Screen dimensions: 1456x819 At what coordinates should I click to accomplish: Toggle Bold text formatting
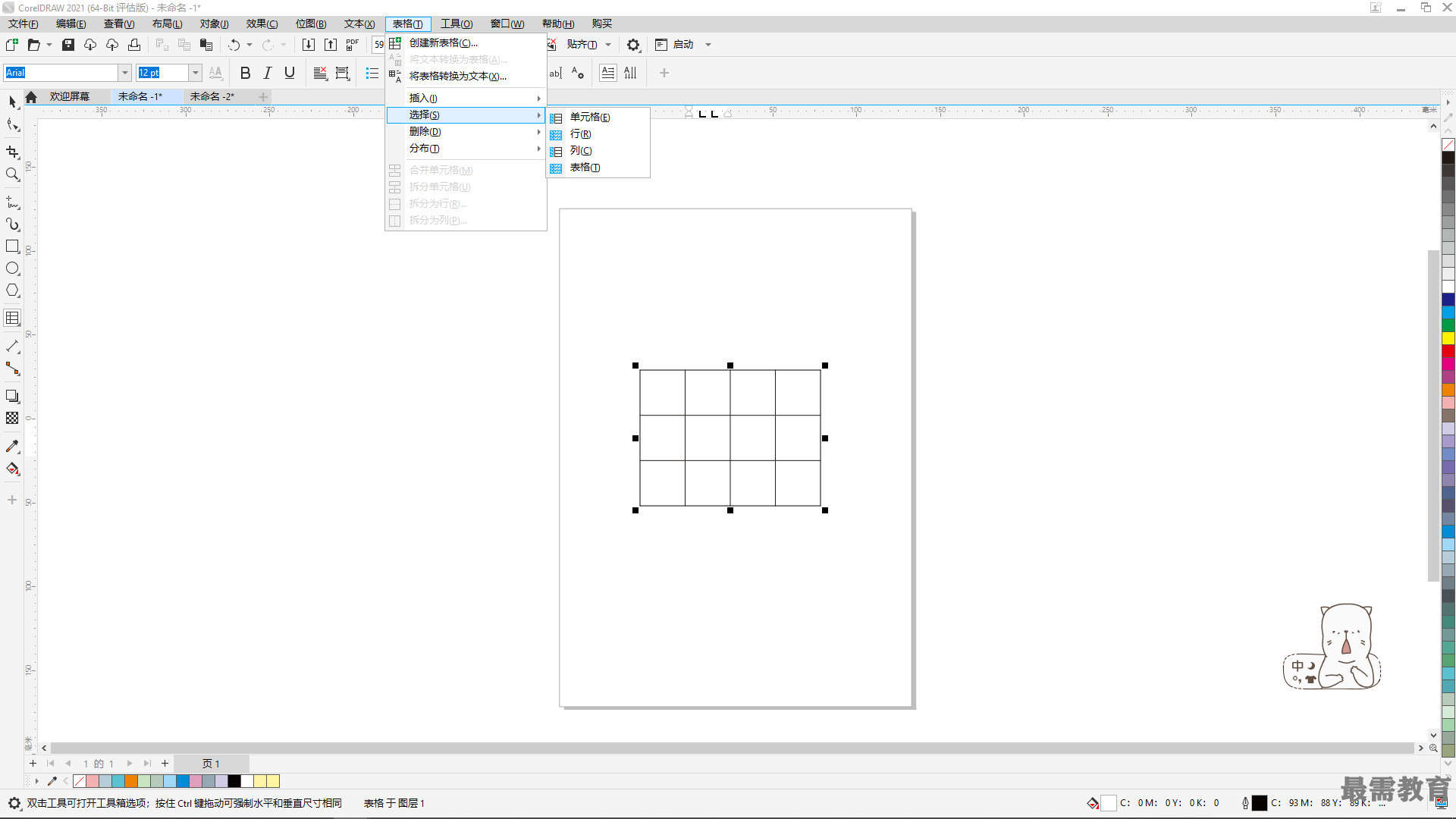point(245,73)
